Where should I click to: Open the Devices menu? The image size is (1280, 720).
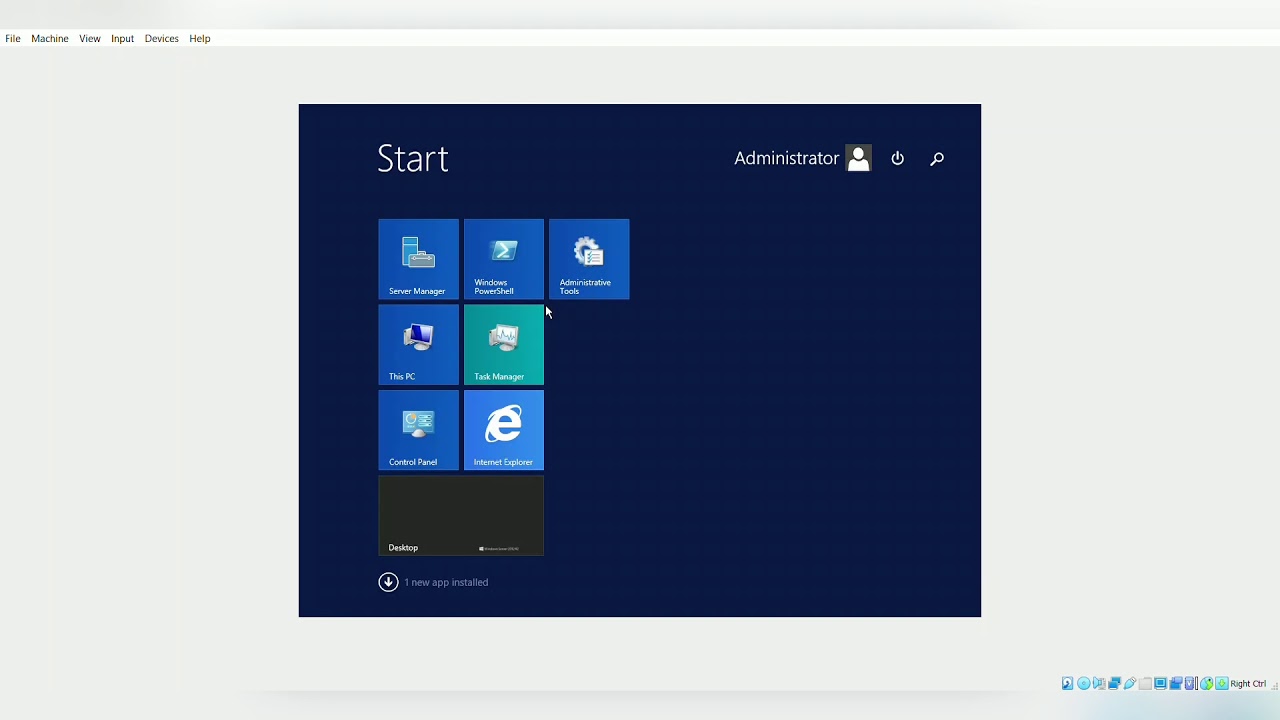coord(161,38)
